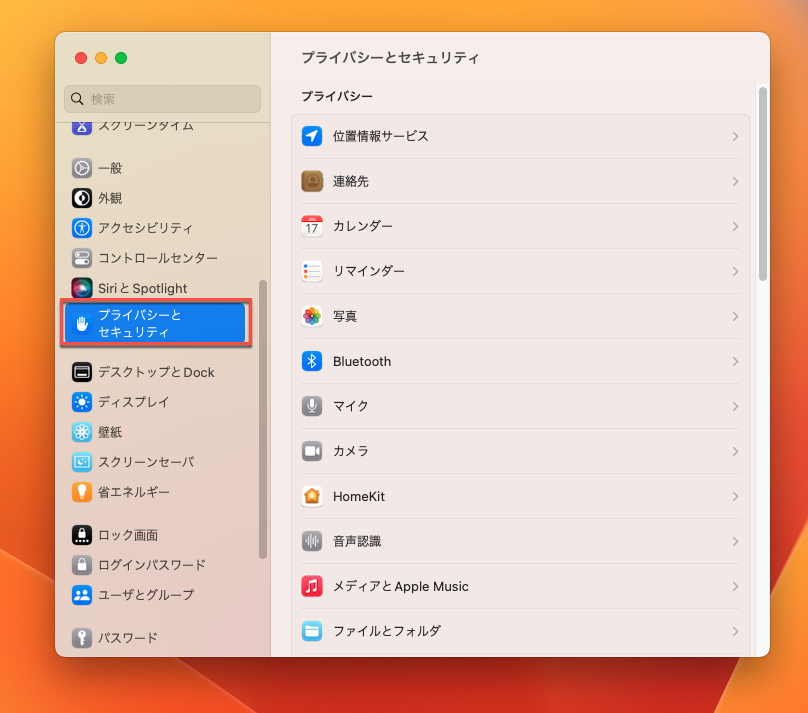
Task: Expand the 音声認識 row chevron
Action: click(735, 541)
